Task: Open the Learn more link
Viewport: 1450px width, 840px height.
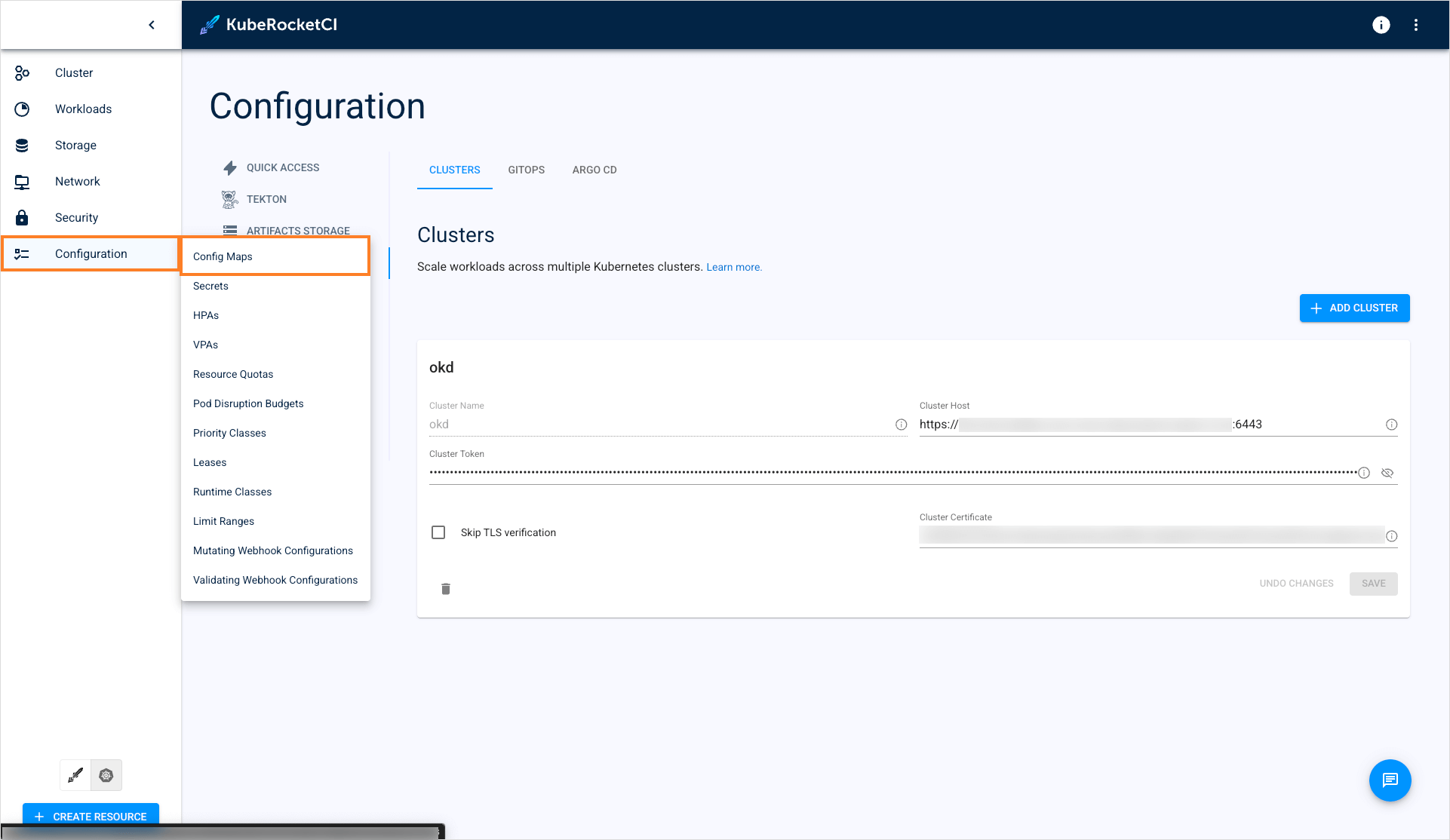Action: [733, 267]
